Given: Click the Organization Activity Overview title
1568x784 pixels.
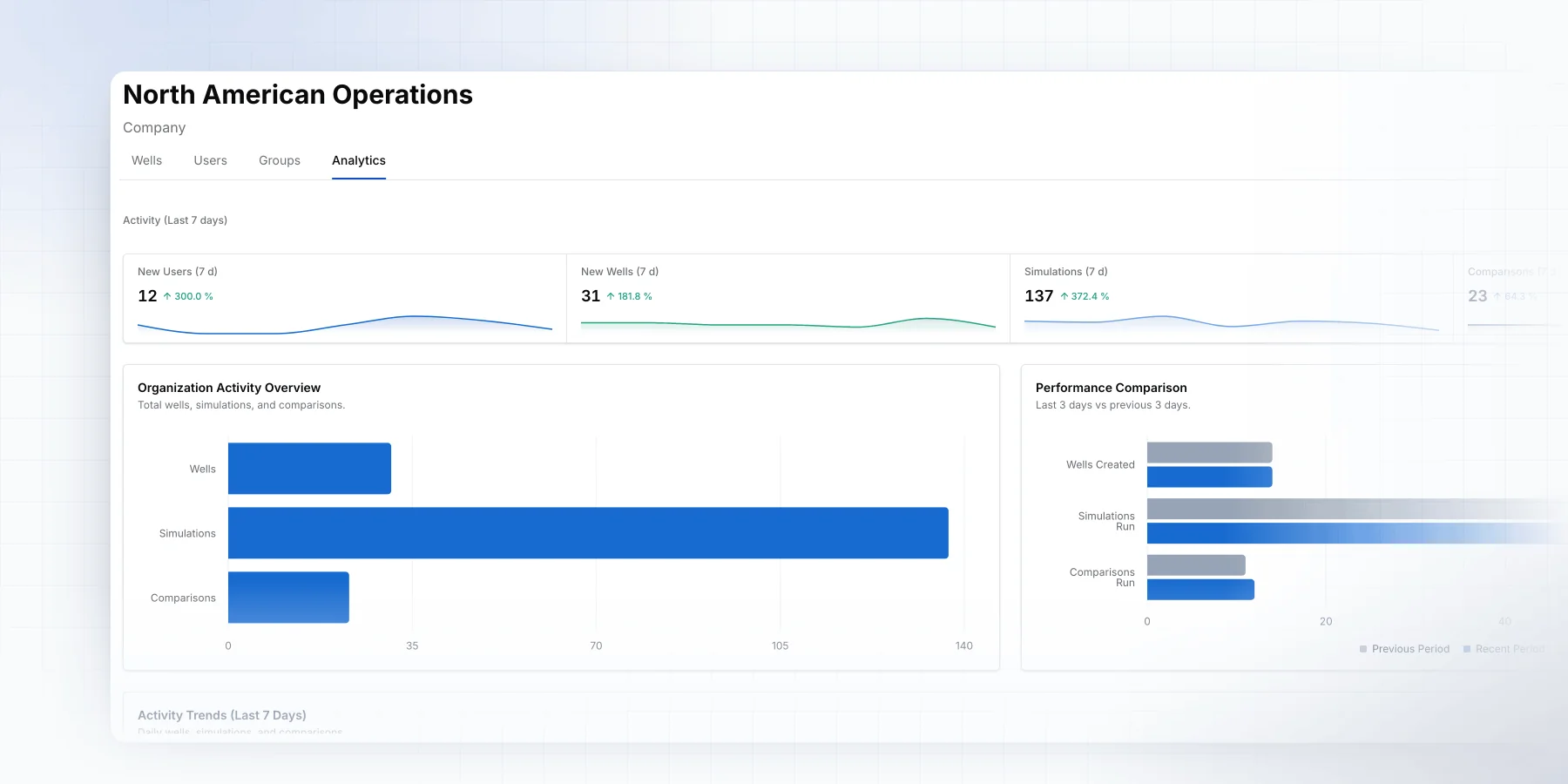Looking at the screenshot, I should pyautogui.click(x=229, y=388).
